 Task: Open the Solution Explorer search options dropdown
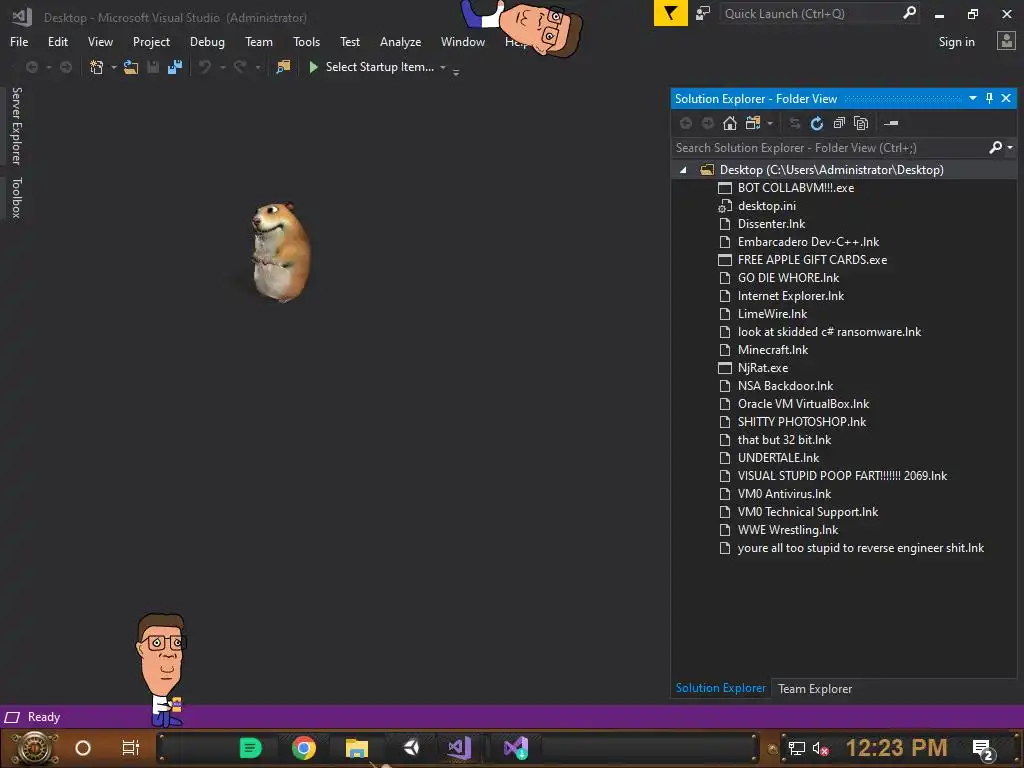pyautogui.click(x=1010, y=148)
